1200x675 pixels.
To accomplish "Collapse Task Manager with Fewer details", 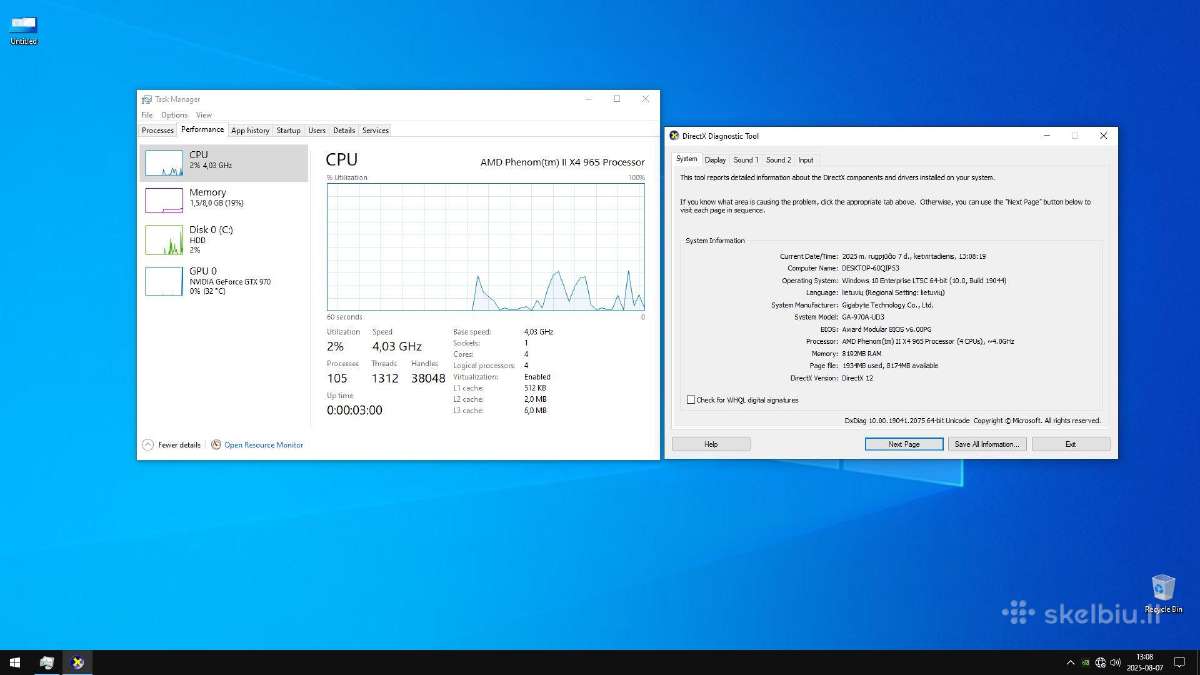I will 172,445.
